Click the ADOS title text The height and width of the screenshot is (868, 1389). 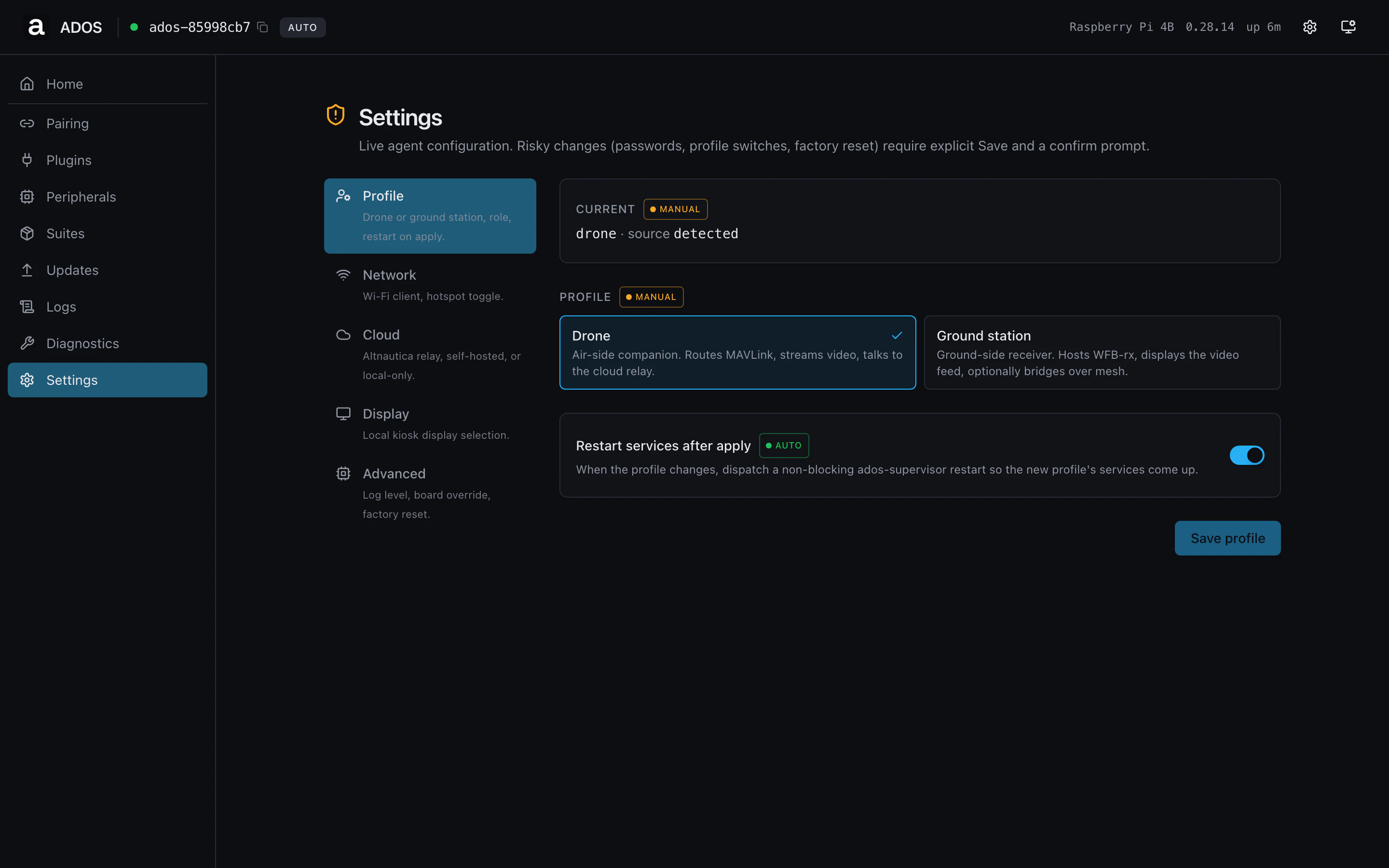[x=81, y=27]
